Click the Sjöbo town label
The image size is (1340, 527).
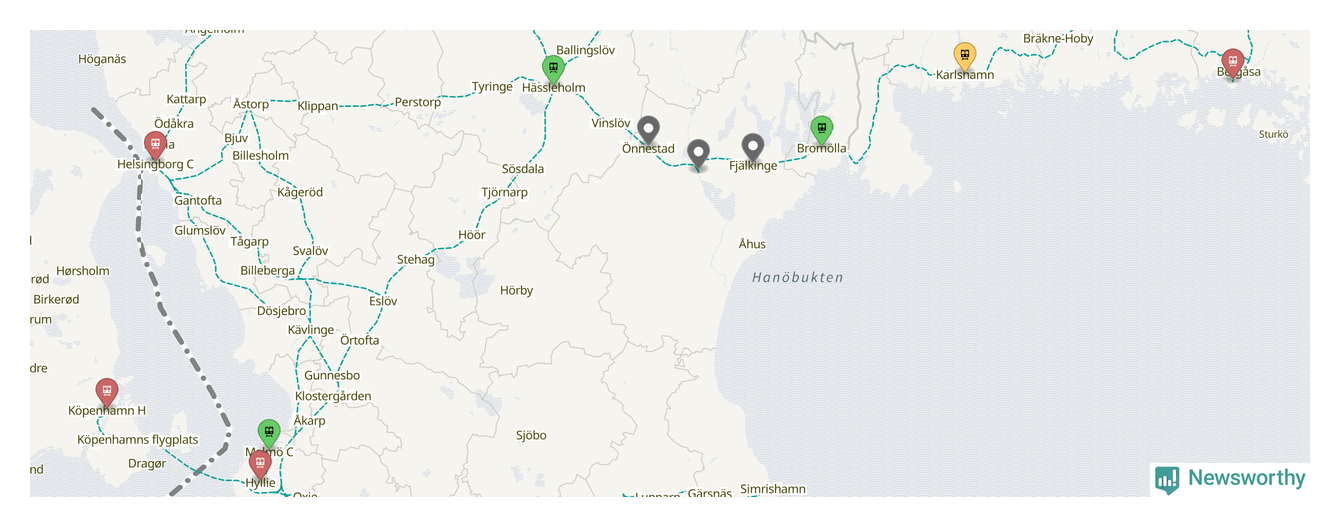point(531,435)
